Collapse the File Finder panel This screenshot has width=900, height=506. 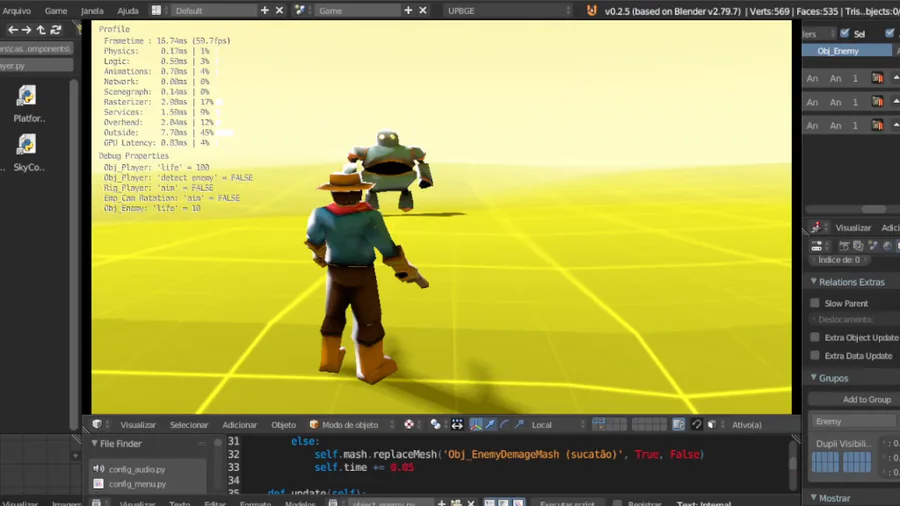94,443
